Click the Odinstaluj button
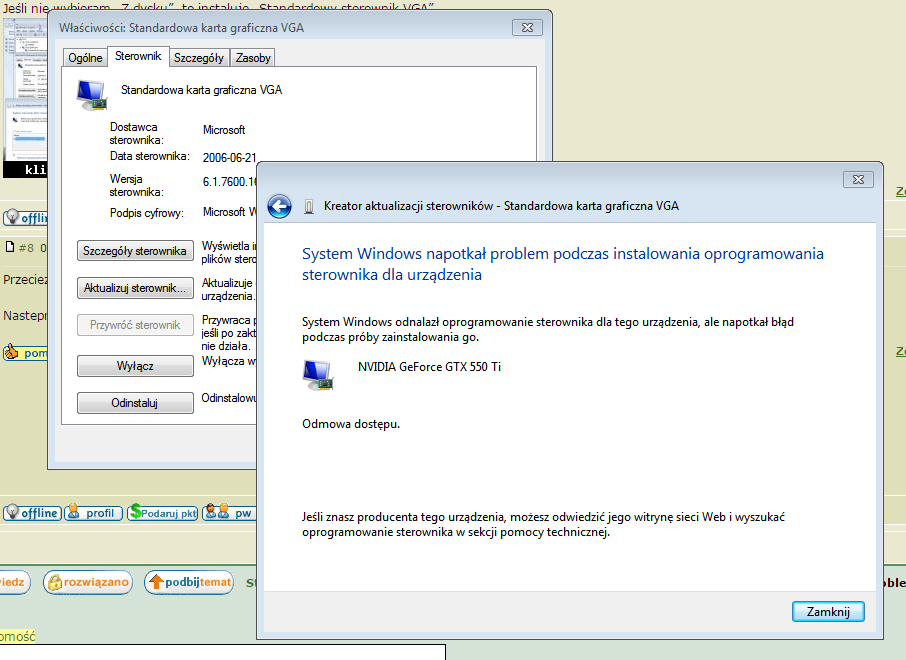The height and width of the screenshot is (660, 906). click(135, 403)
